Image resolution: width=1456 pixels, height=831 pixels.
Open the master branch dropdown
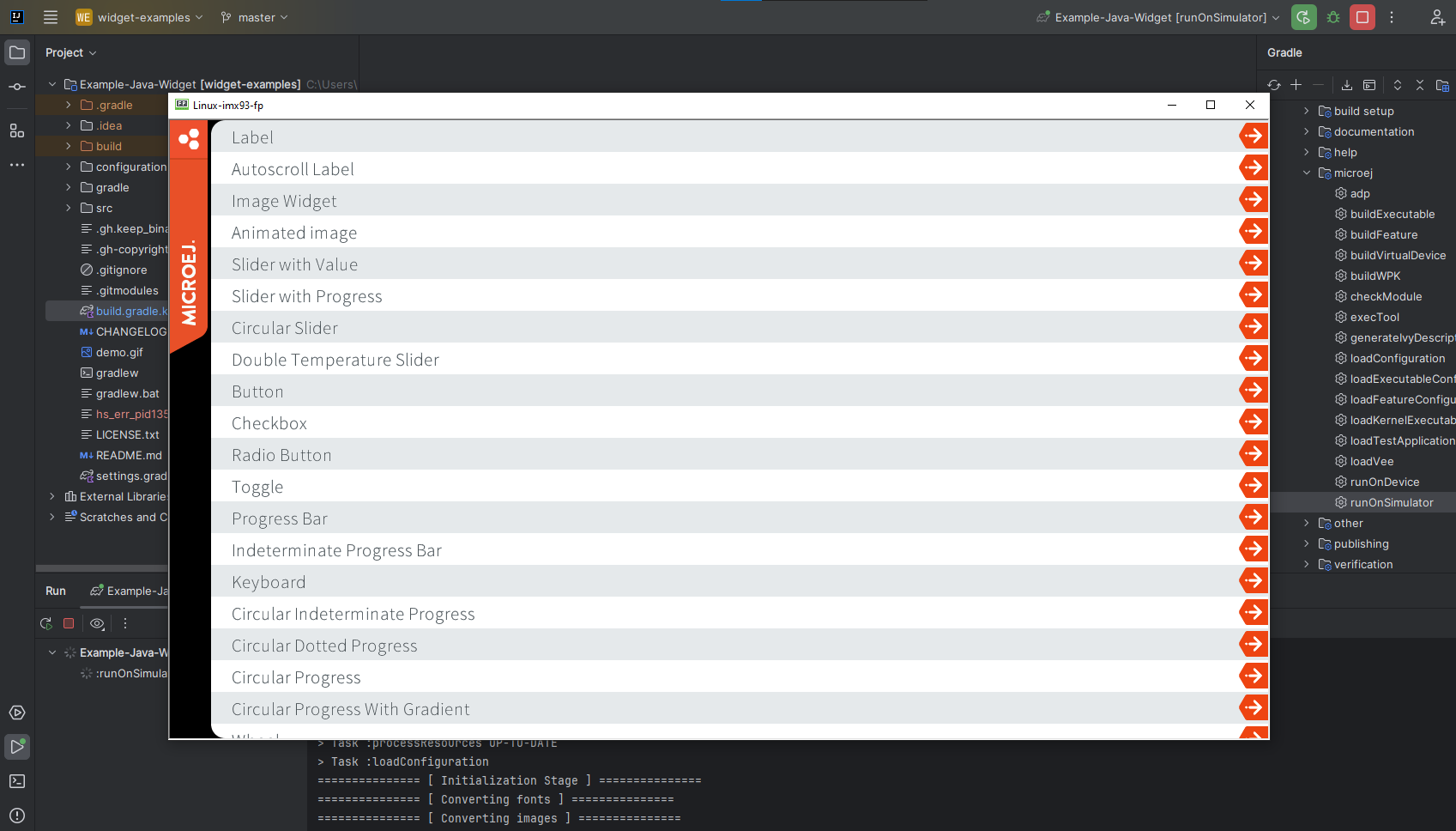coord(255,17)
